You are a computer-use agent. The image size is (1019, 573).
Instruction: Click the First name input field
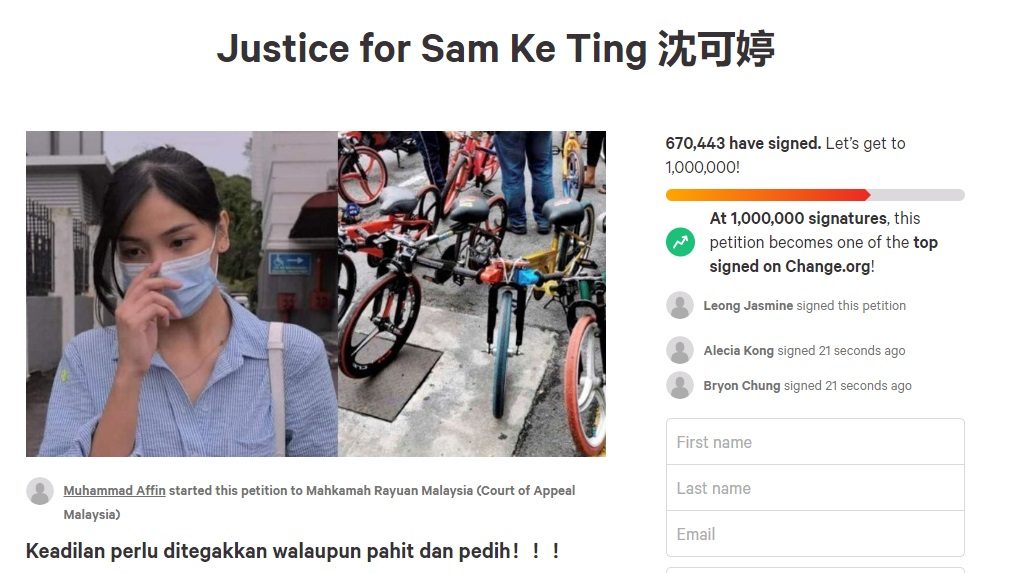[x=815, y=442]
